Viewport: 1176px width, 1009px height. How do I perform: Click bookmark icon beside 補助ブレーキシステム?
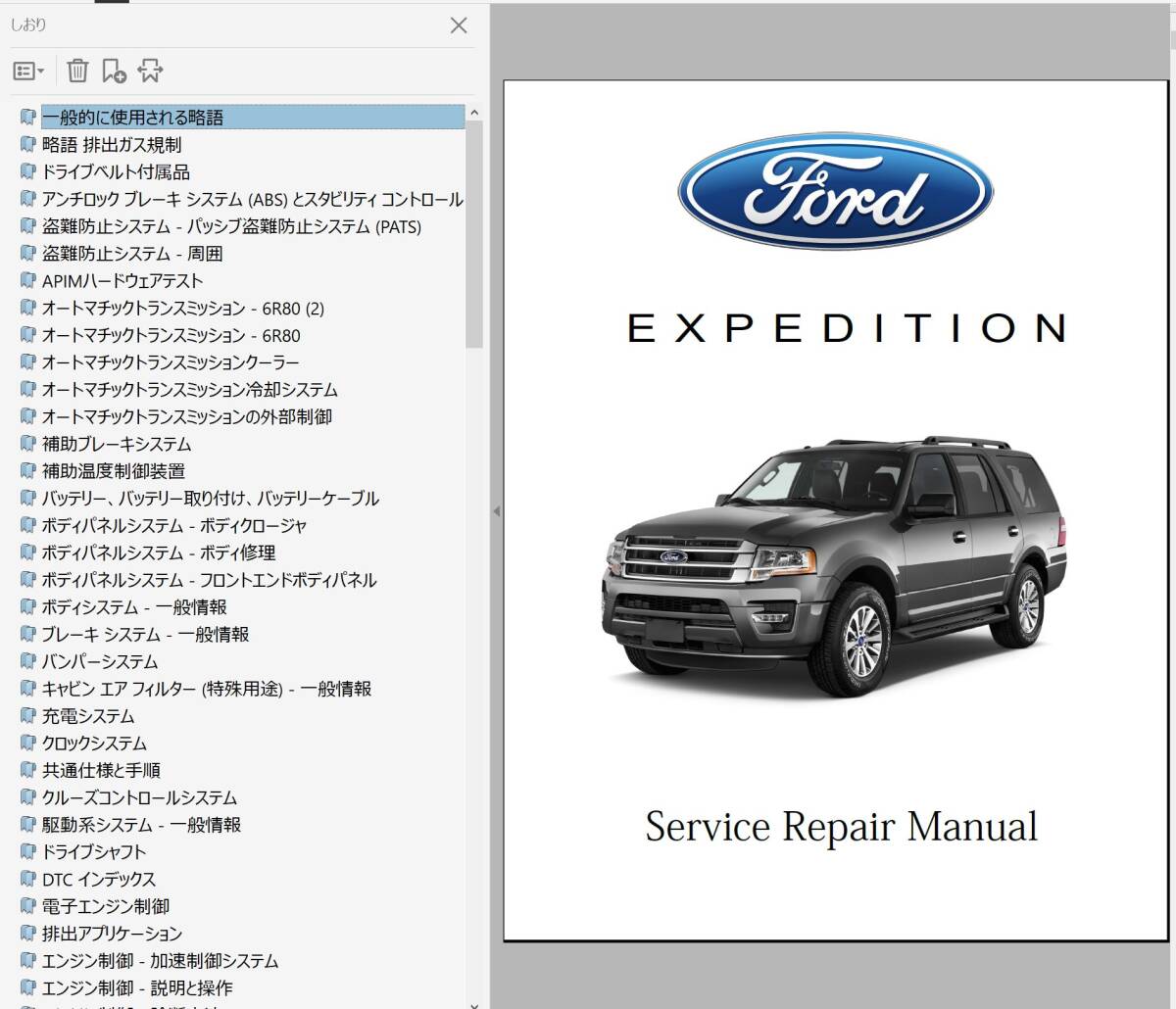click(x=27, y=444)
